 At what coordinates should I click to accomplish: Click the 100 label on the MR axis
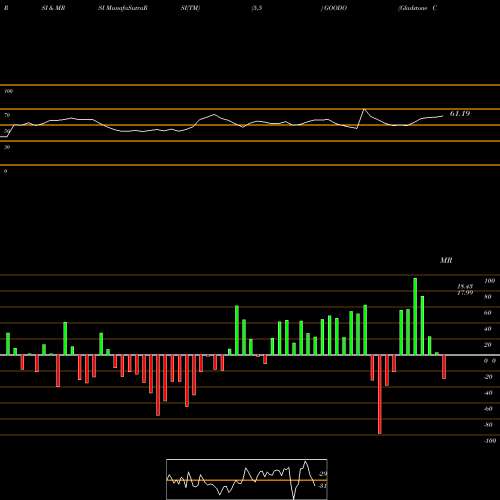490,281
